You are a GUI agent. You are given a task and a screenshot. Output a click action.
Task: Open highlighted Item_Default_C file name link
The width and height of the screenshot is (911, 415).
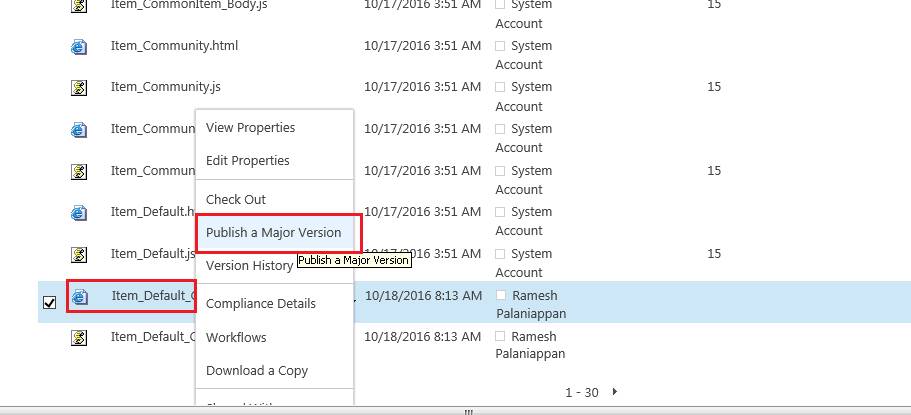click(153, 296)
